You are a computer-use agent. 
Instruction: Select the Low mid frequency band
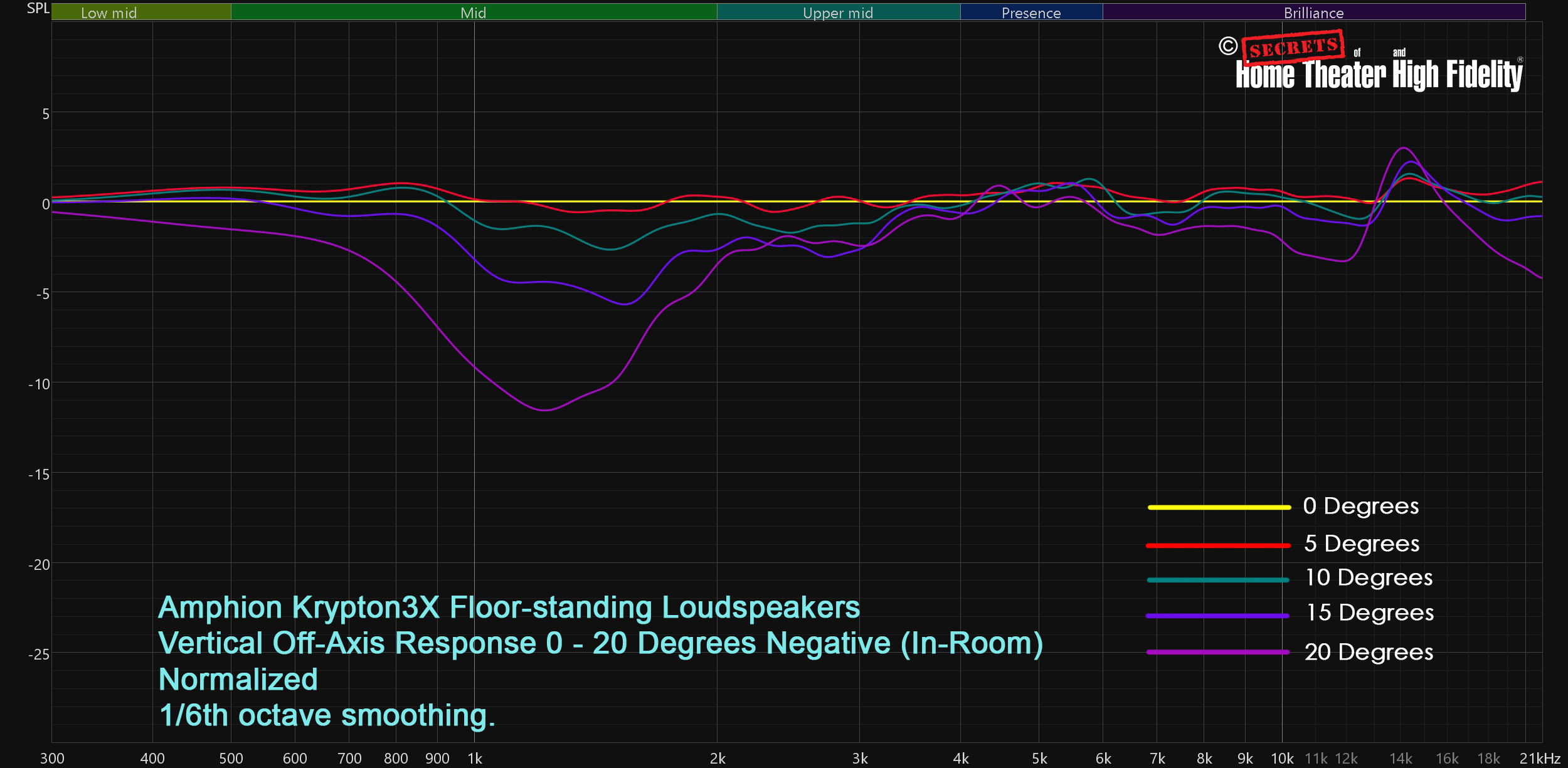pos(141,12)
